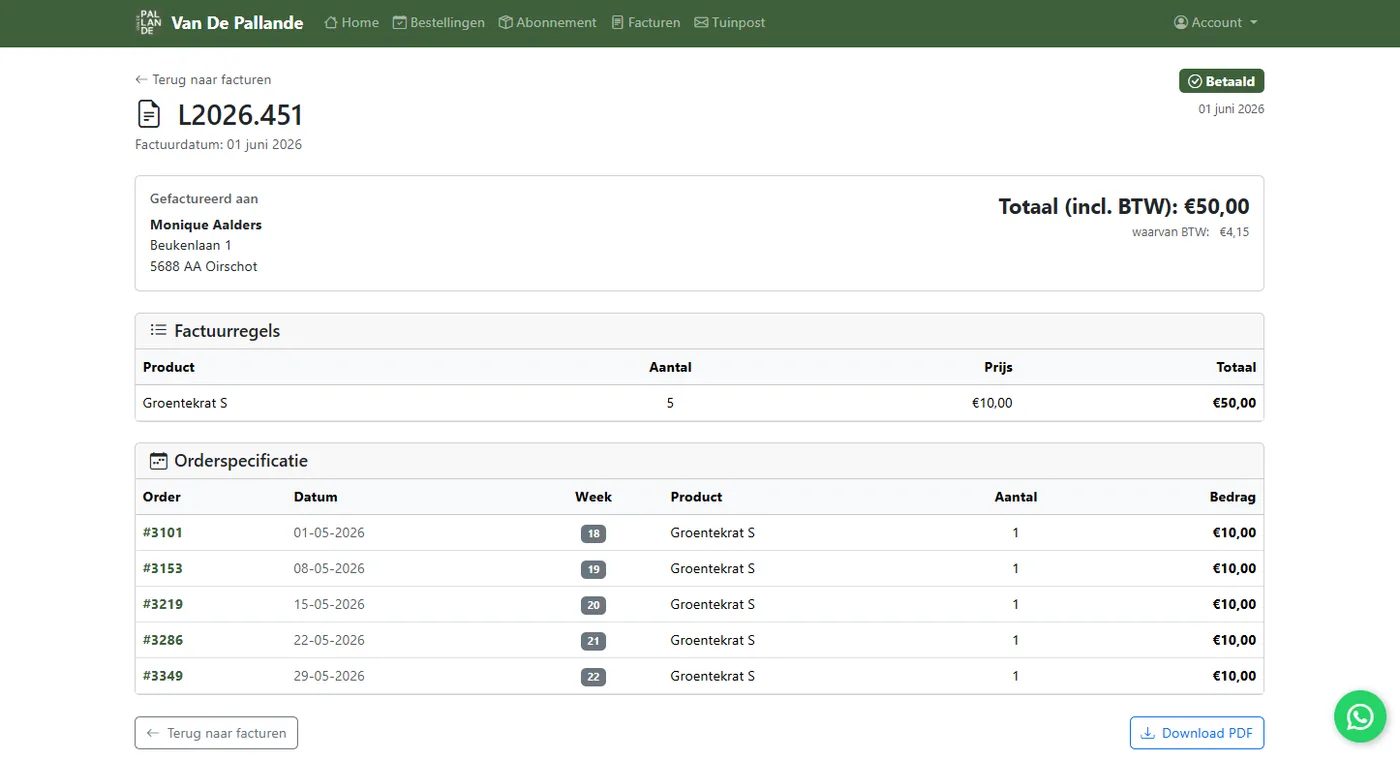Image resolution: width=1400 pixels, height=758 pixels.
Task: Click the Bedrag €10,00 for order #3101
Action: point(1235,533)
